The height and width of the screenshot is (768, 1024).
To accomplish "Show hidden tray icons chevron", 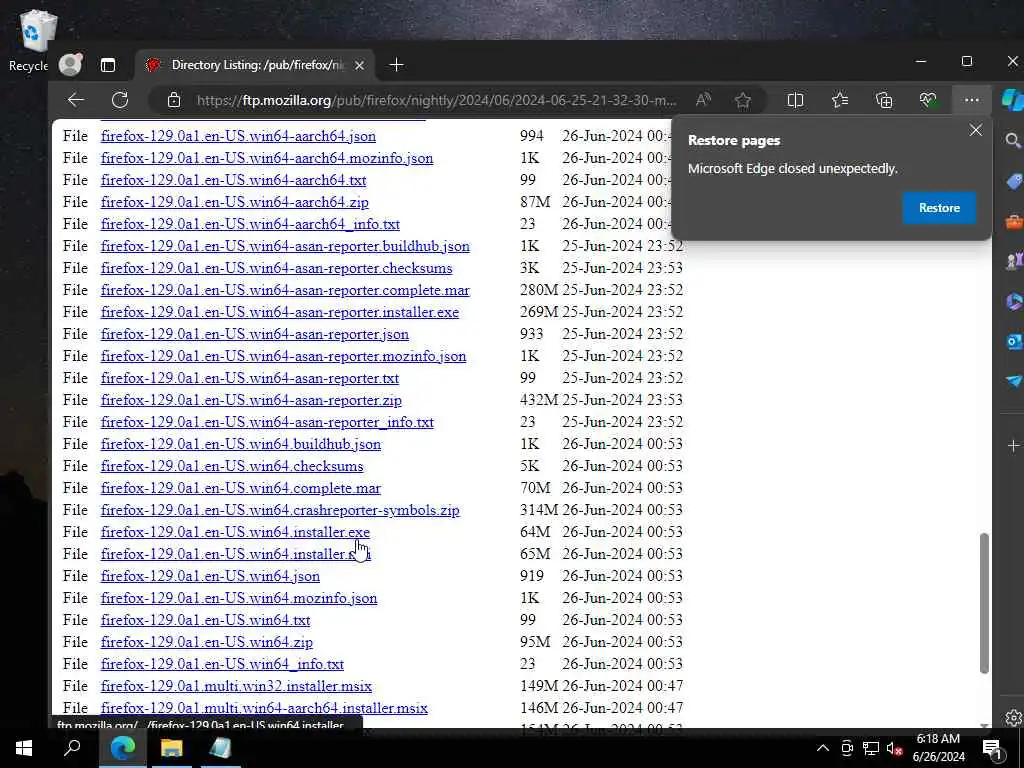I will tap(823, 748).
